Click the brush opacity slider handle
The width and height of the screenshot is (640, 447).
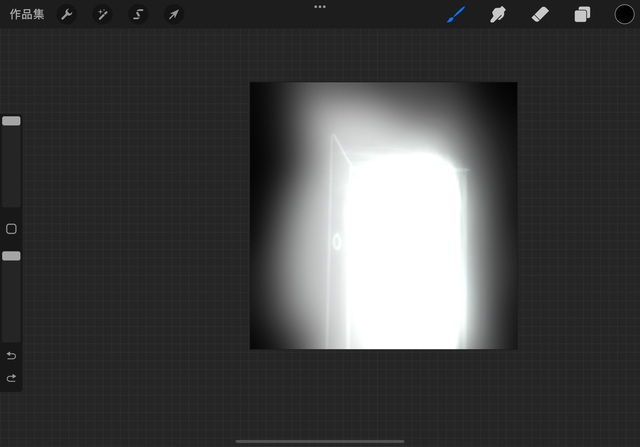coord(11,256)
